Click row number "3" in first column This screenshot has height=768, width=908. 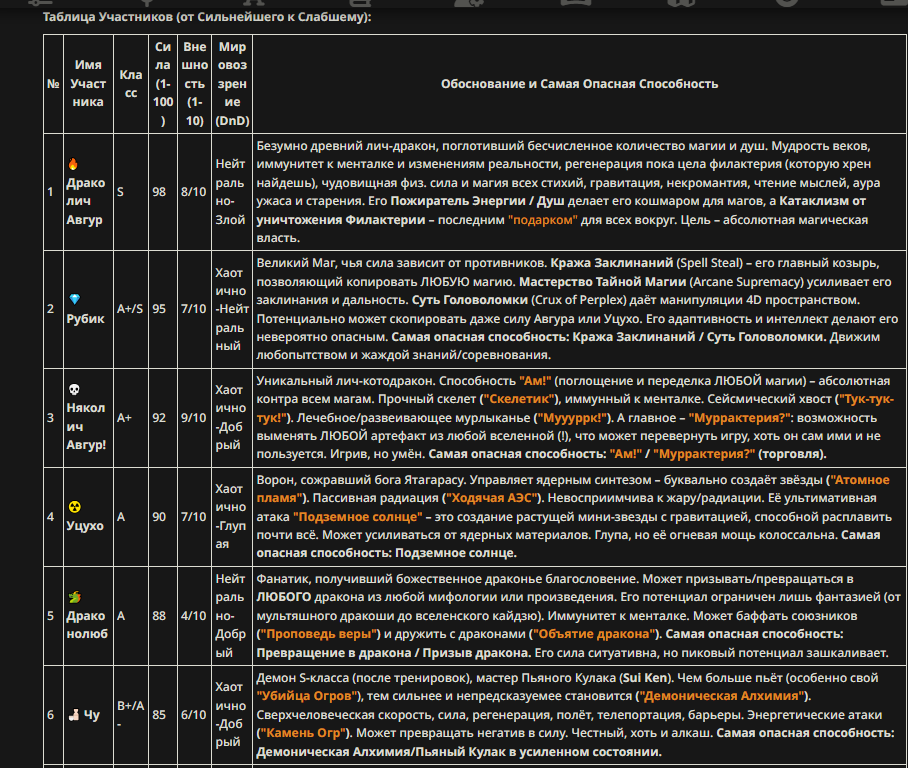pyautogui.click(x=50, y=418)
